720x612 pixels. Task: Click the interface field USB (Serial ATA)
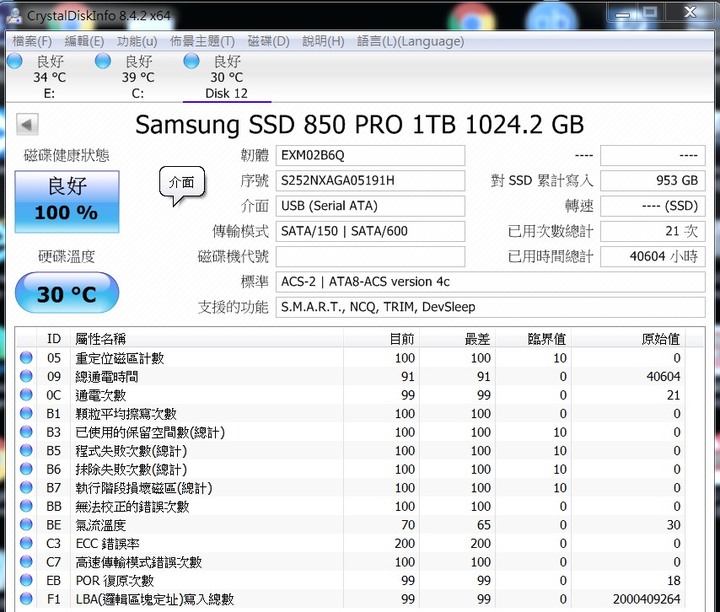pyautogui.click(x=370, y=206)
